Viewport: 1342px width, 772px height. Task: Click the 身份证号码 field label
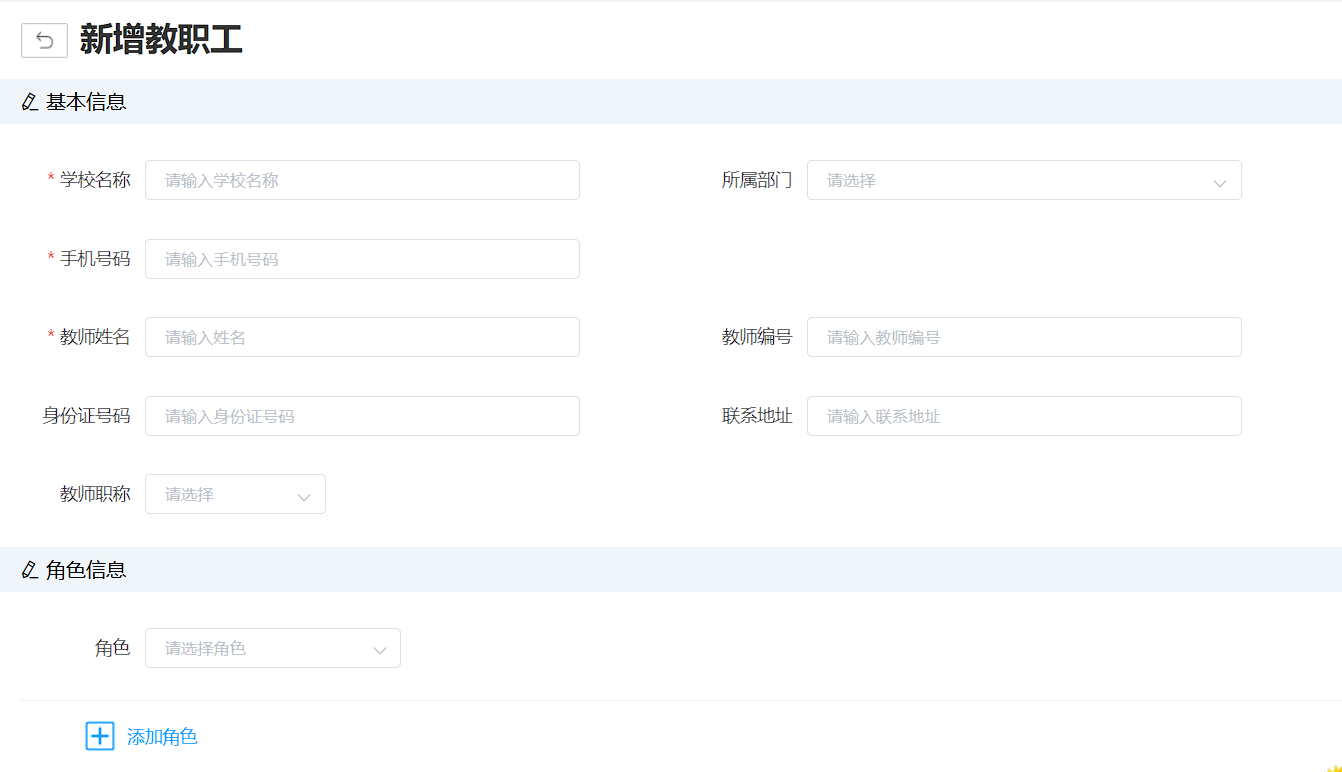point(86,416)
